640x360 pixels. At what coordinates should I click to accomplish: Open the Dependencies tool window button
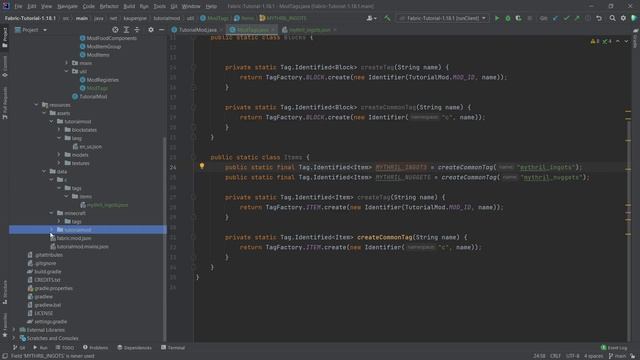coord(134,348)
